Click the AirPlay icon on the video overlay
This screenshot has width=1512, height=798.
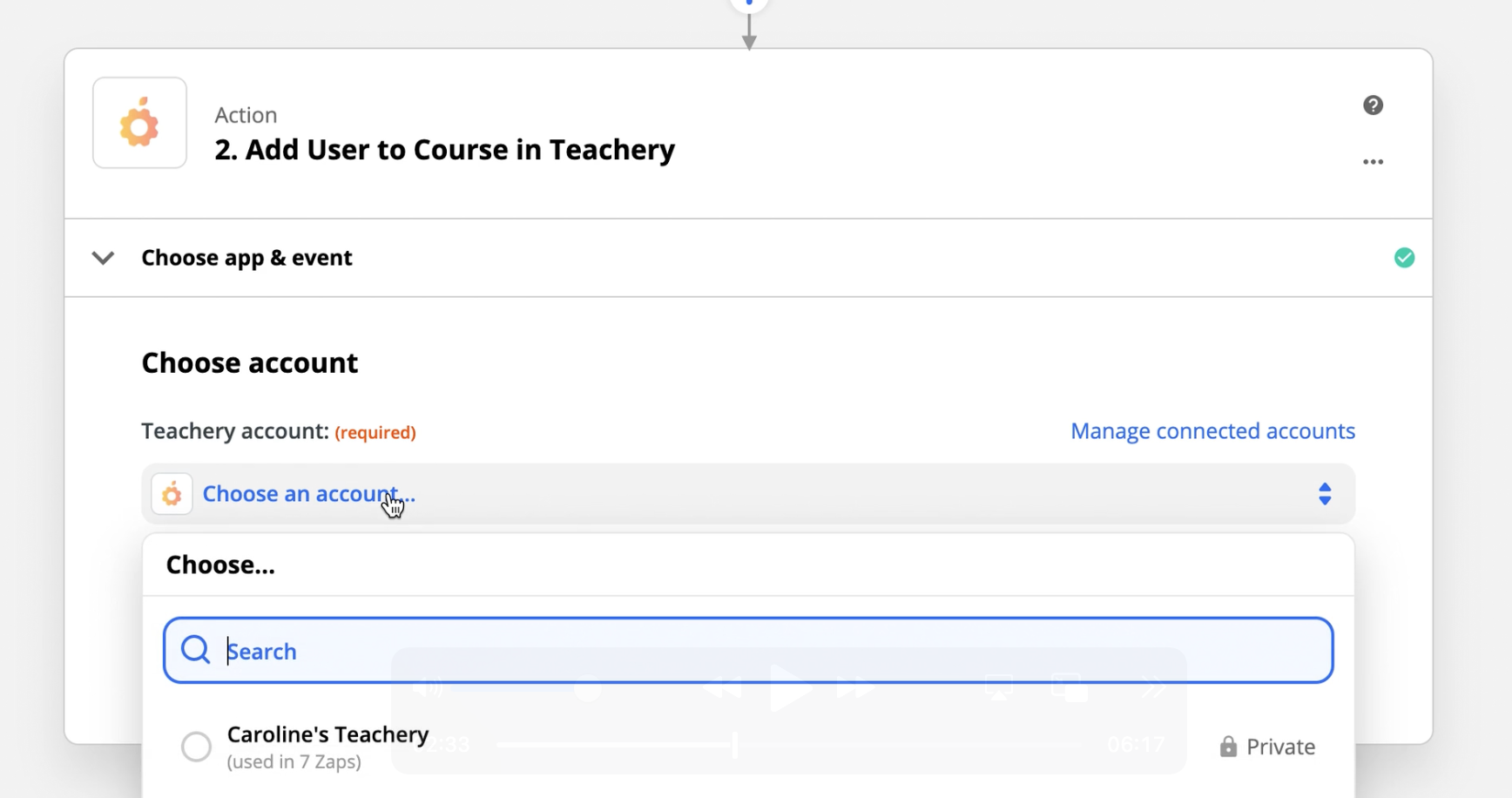(x=998, y=687)
